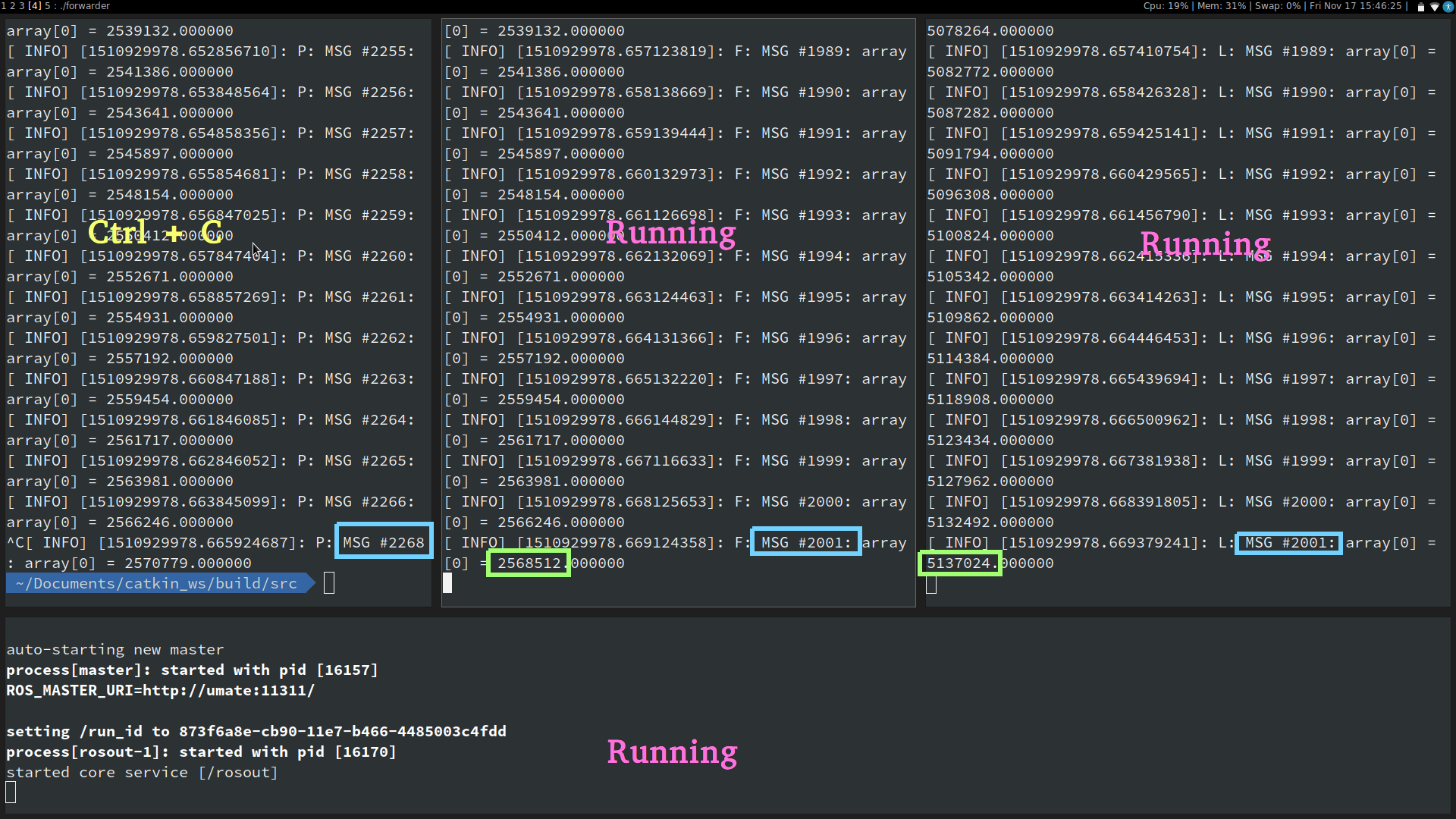Select the active workspace [4] label

pos(35,6)
